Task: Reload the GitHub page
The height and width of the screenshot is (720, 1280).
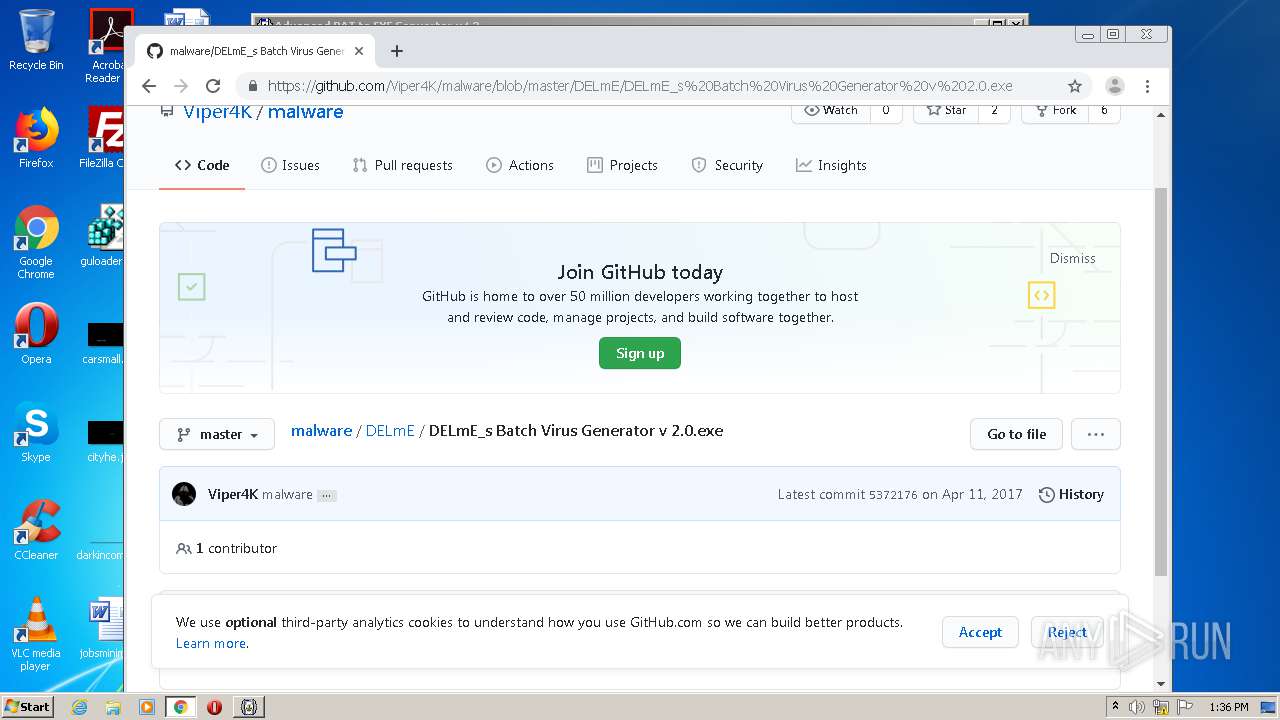Action: pyautogui.click(x=213, y=86)
